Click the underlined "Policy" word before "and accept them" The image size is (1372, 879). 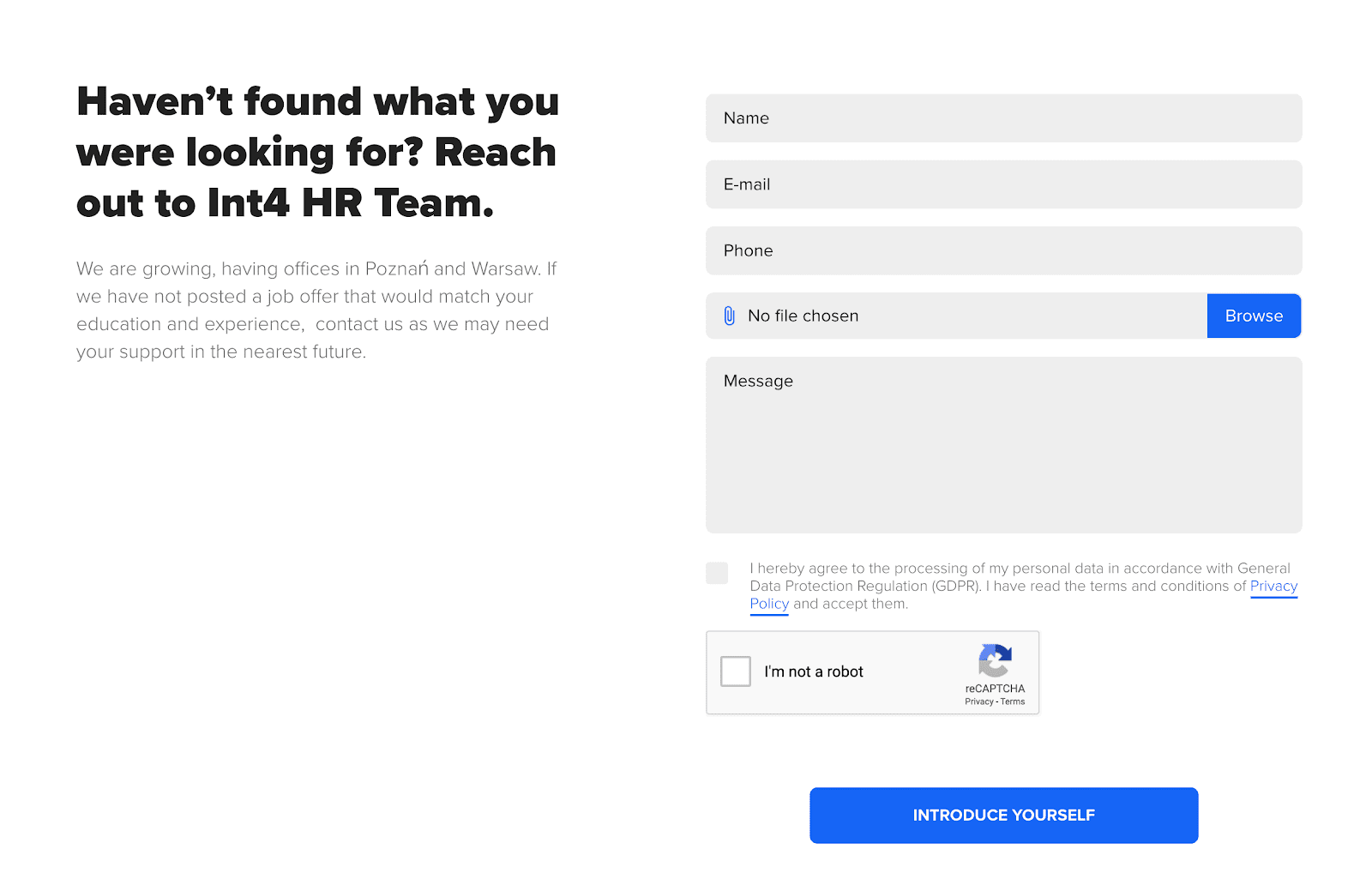pos(769,604)
